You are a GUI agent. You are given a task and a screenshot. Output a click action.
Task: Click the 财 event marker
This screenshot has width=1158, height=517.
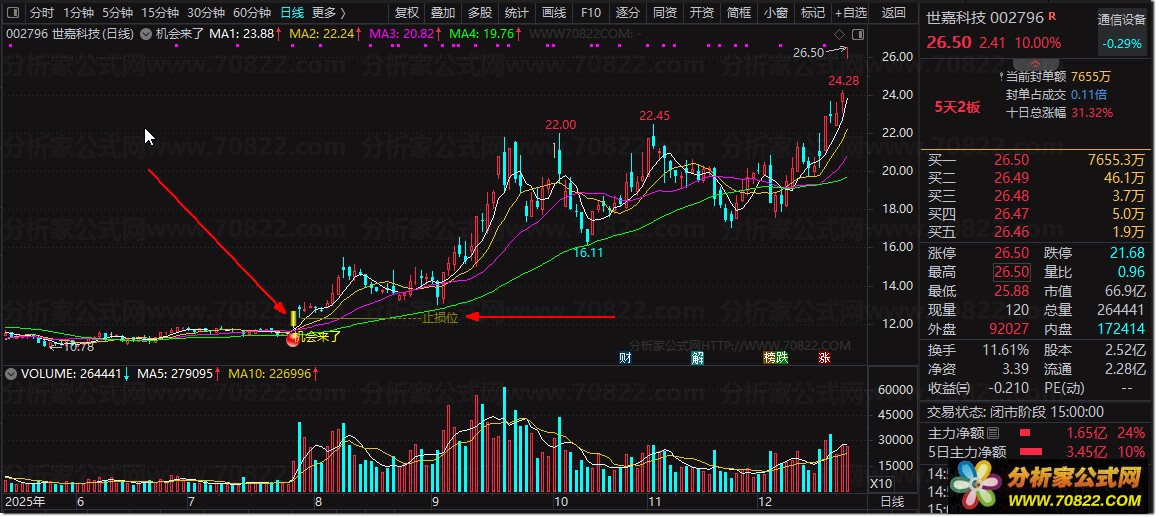[625, 358]
